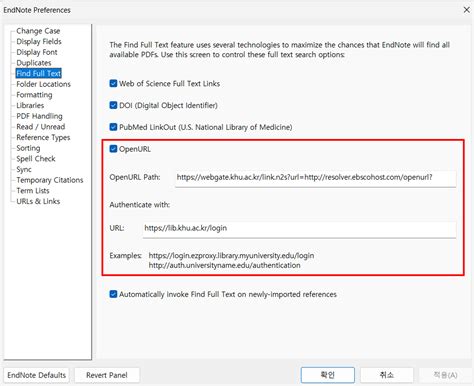This screenshot has height=386, width=474.
Task: Toggle the DOI (Digital Object Identifier) checkbox
Action: click(x=113, y=105)
